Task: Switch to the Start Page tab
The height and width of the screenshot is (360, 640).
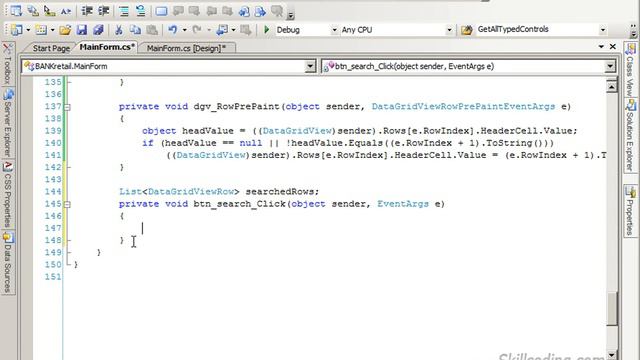Action: click(x=51, y=48)
